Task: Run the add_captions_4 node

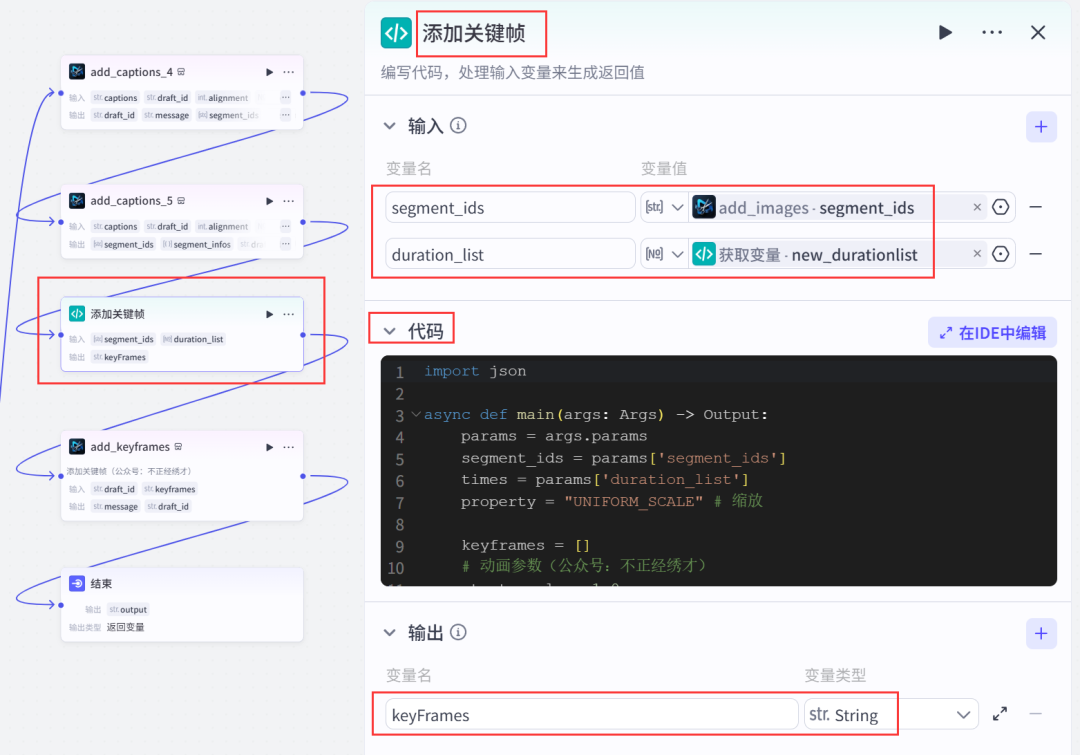Action: point(269,72)
